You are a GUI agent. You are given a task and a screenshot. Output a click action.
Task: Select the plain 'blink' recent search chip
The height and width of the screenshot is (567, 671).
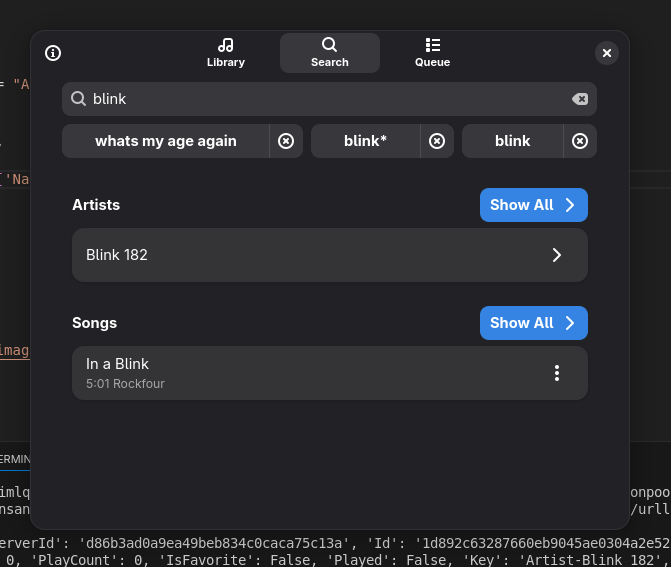tap(512, 141)
